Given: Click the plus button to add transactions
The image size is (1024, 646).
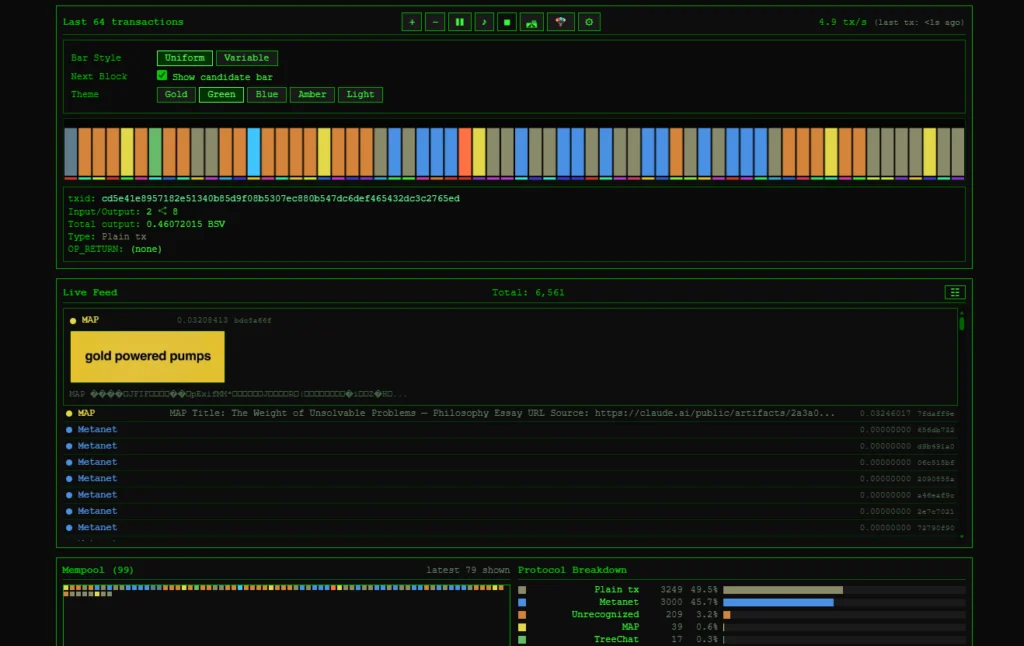Looking at the screenshot, I should click(x=411, y=22).
